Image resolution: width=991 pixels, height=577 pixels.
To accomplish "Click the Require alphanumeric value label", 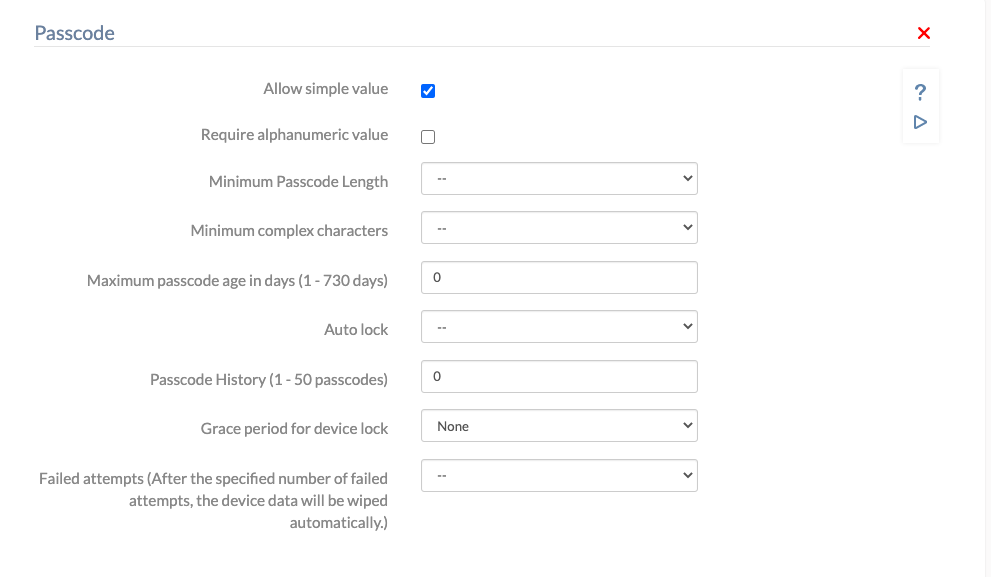I will point(295,134).
